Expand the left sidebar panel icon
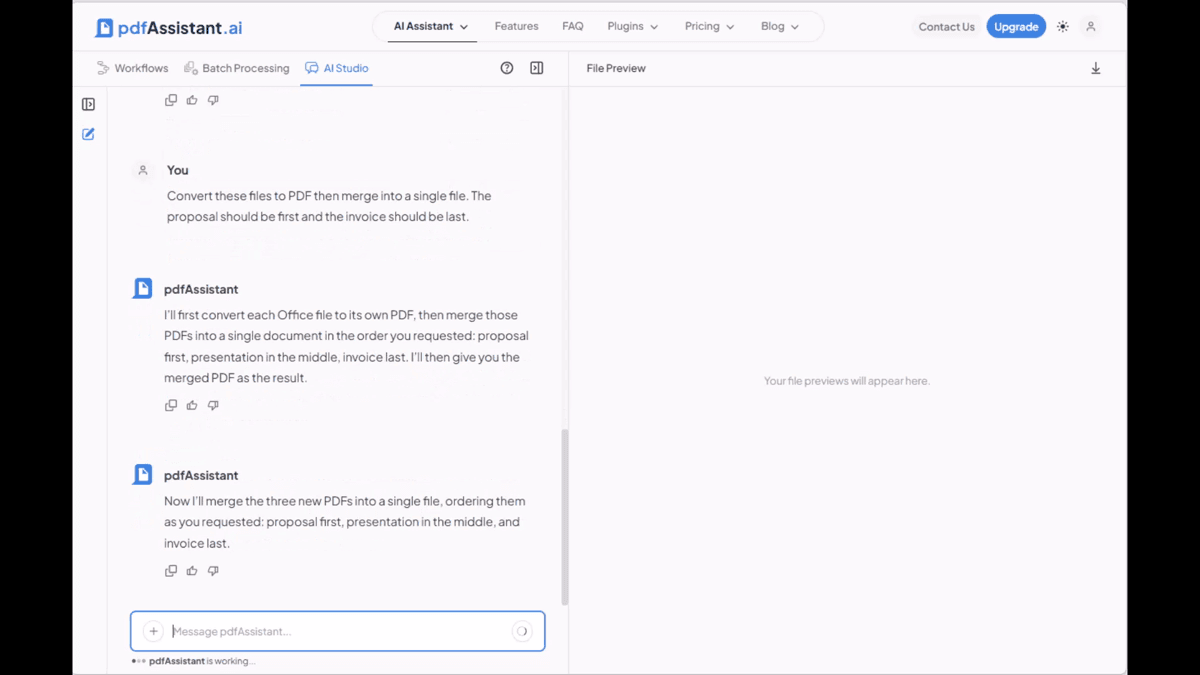The height and width of the screenshot is (675, 1200). (88, 104)
